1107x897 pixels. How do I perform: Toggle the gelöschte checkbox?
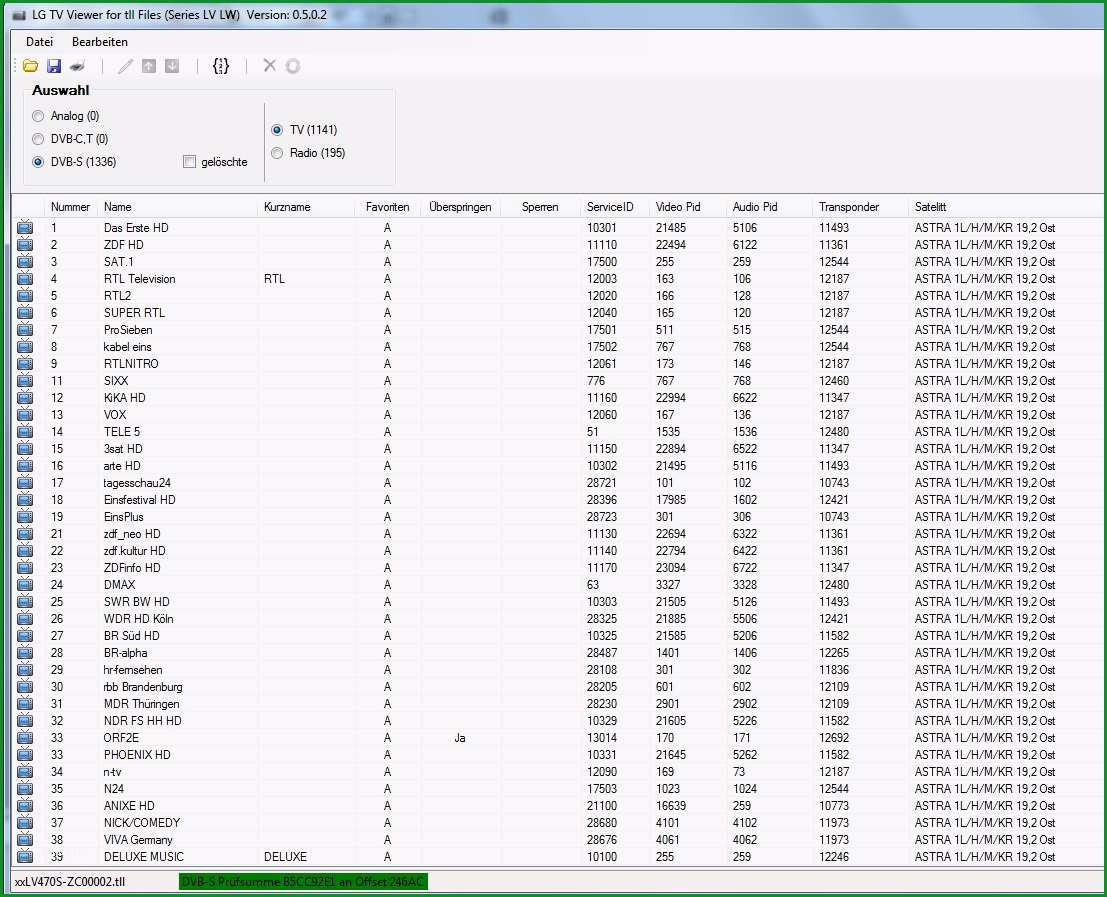point(189,162)
